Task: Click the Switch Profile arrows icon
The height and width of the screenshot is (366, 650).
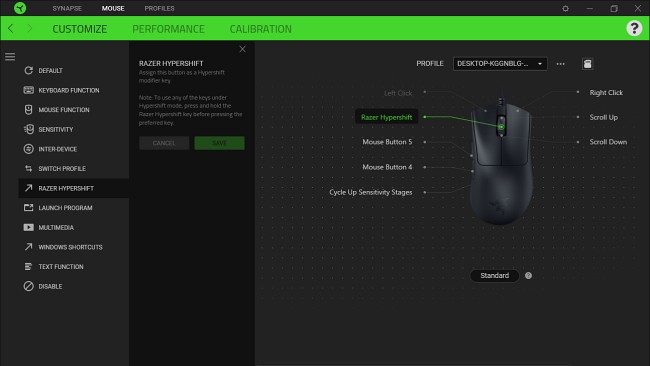Action: [x=28, y=168]
